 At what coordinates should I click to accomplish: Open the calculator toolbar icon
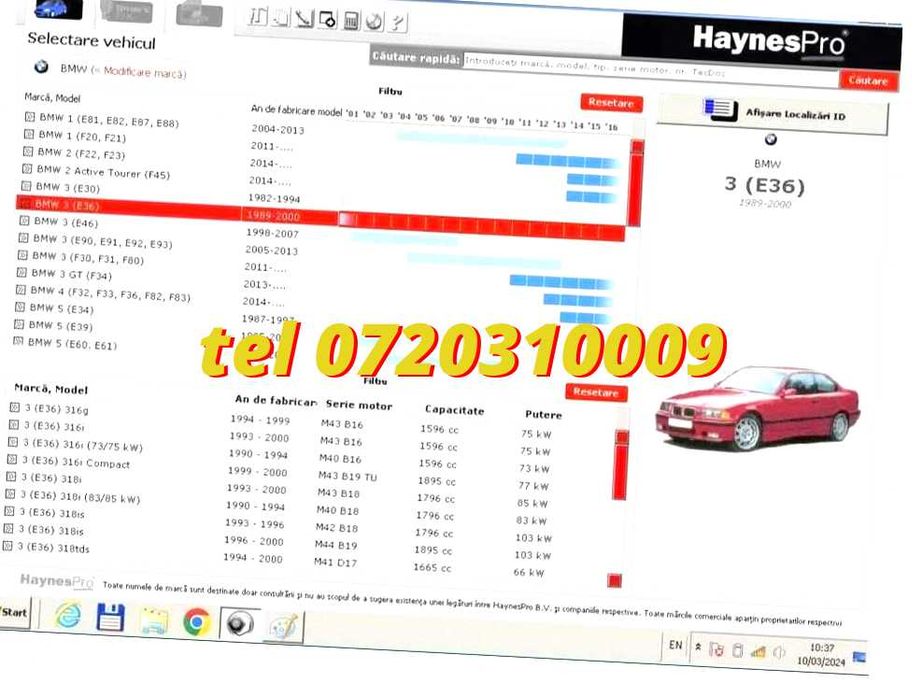coord(351,21)
